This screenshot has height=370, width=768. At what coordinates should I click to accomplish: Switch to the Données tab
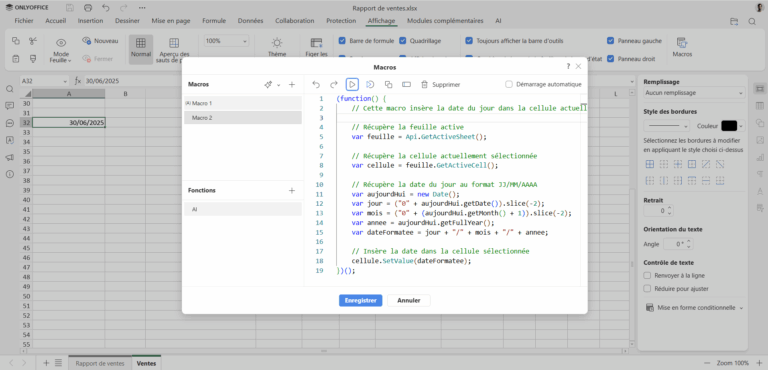250,21
